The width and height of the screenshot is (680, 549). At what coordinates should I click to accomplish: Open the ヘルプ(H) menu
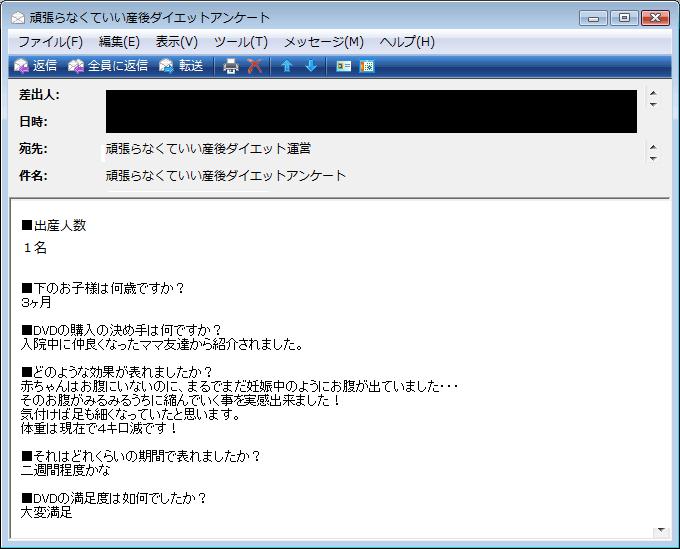click(407, 42)
